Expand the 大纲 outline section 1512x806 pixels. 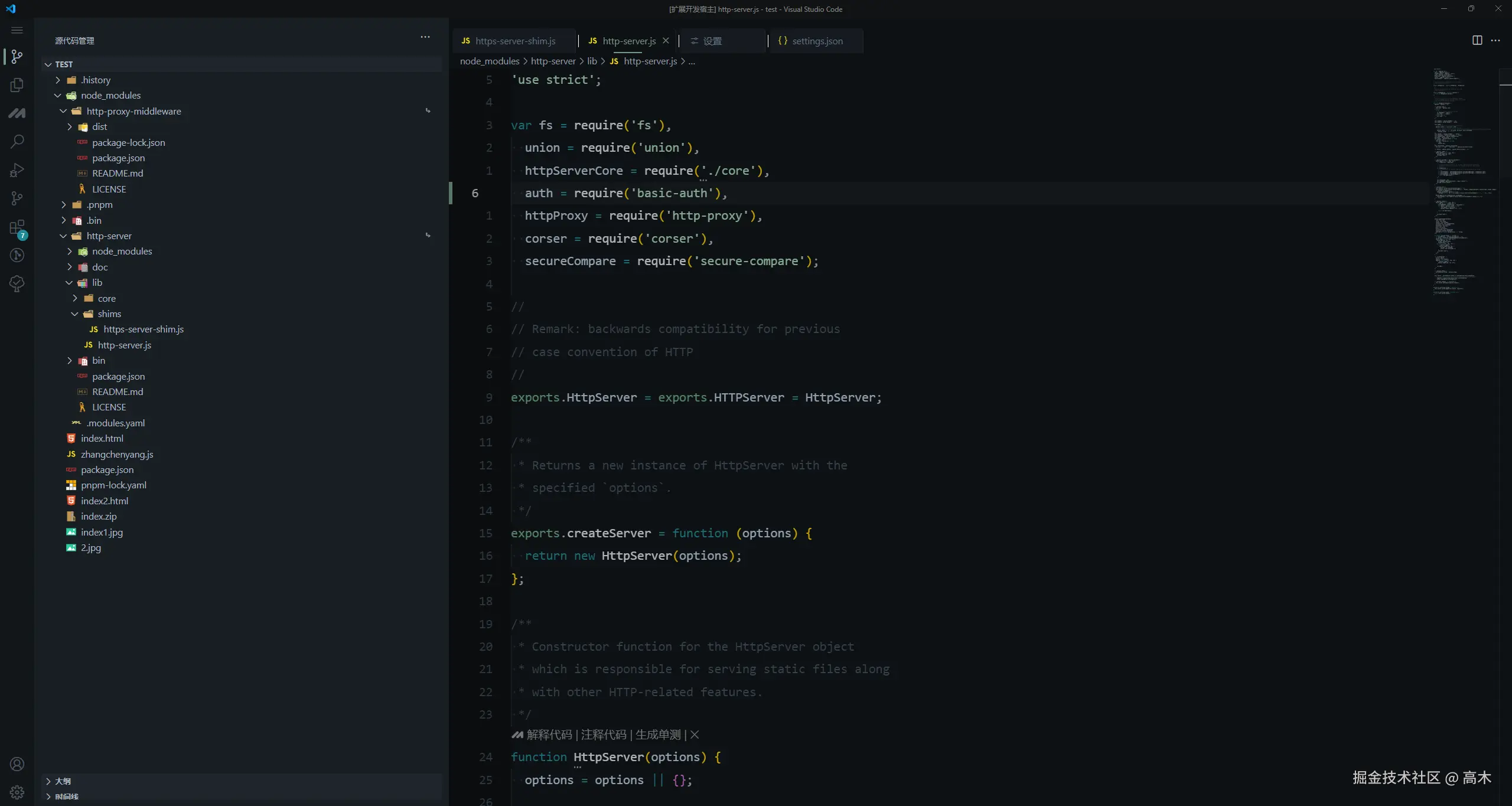point(63,781)
